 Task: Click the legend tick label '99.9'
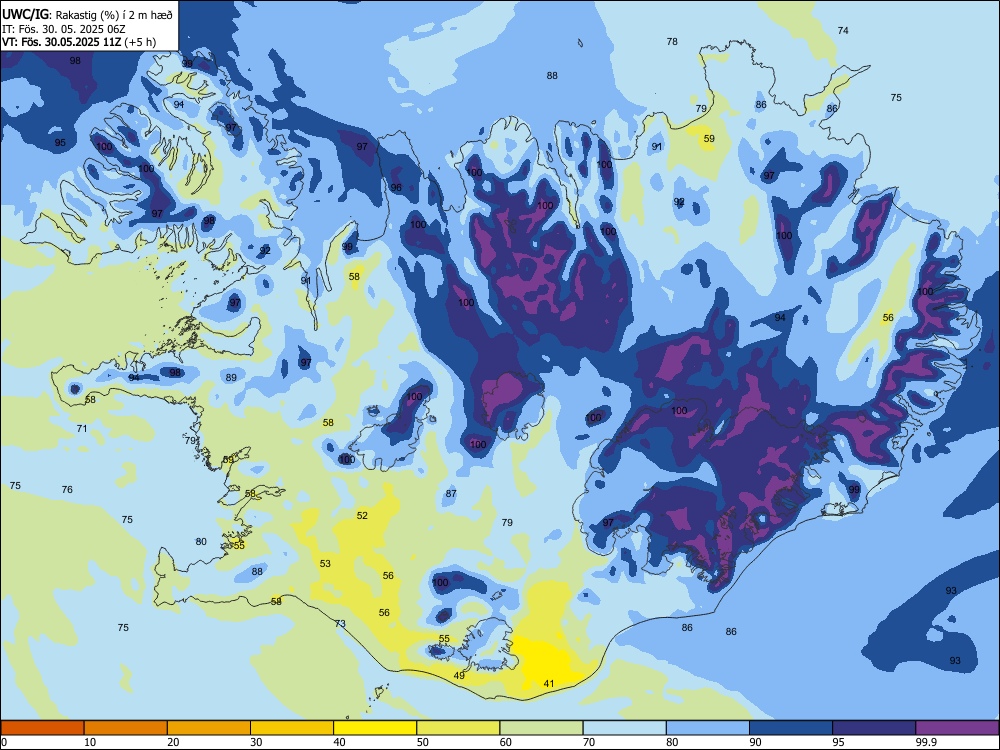(926, 742)
